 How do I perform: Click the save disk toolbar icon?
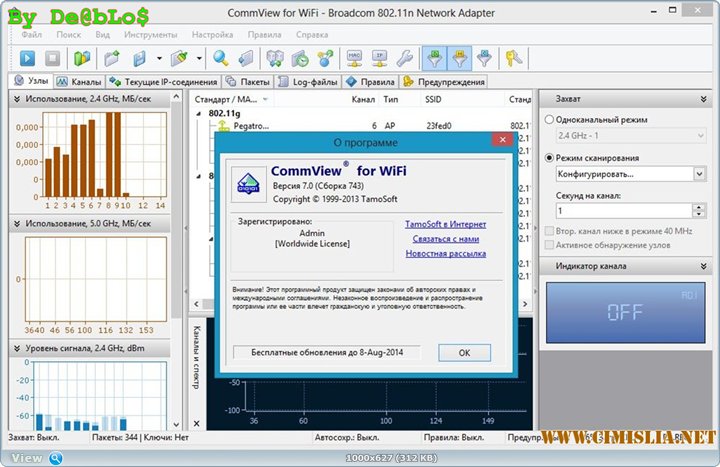pyautogui.click(x=139, y=58)
